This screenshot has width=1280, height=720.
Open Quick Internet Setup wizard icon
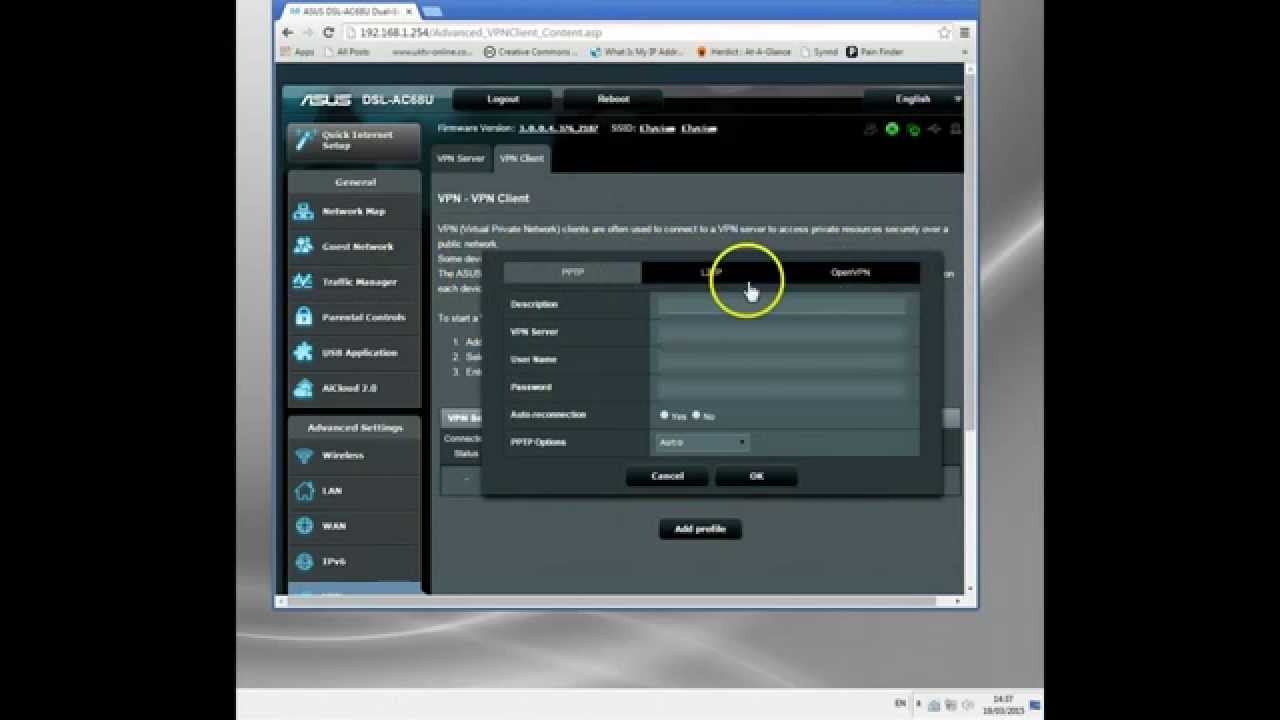tap(303, 141)
